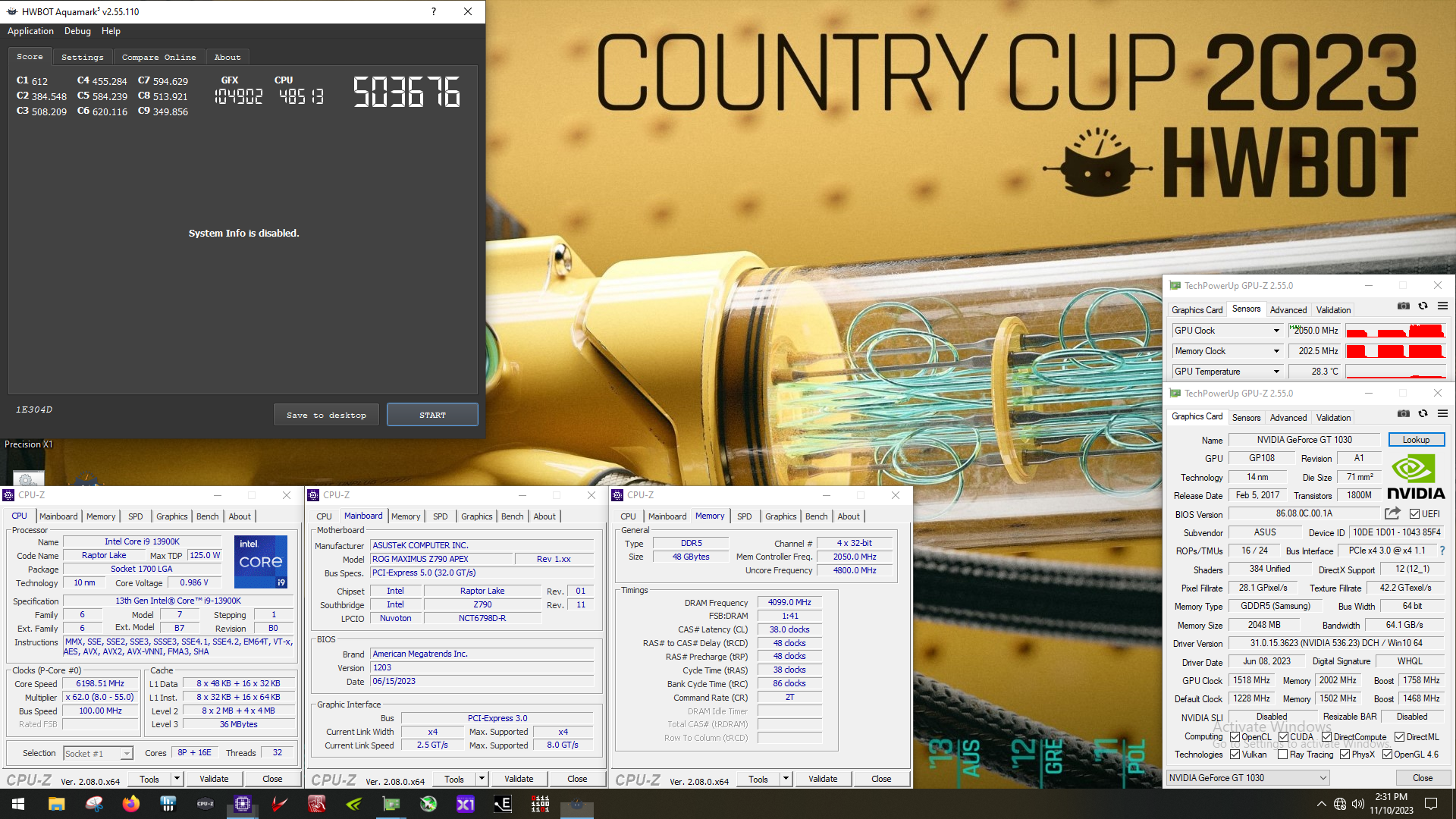Viewport: 1456px width, 819px height.
Task: Expand Memory Clock sensor dropdown
Action: 1276,351
